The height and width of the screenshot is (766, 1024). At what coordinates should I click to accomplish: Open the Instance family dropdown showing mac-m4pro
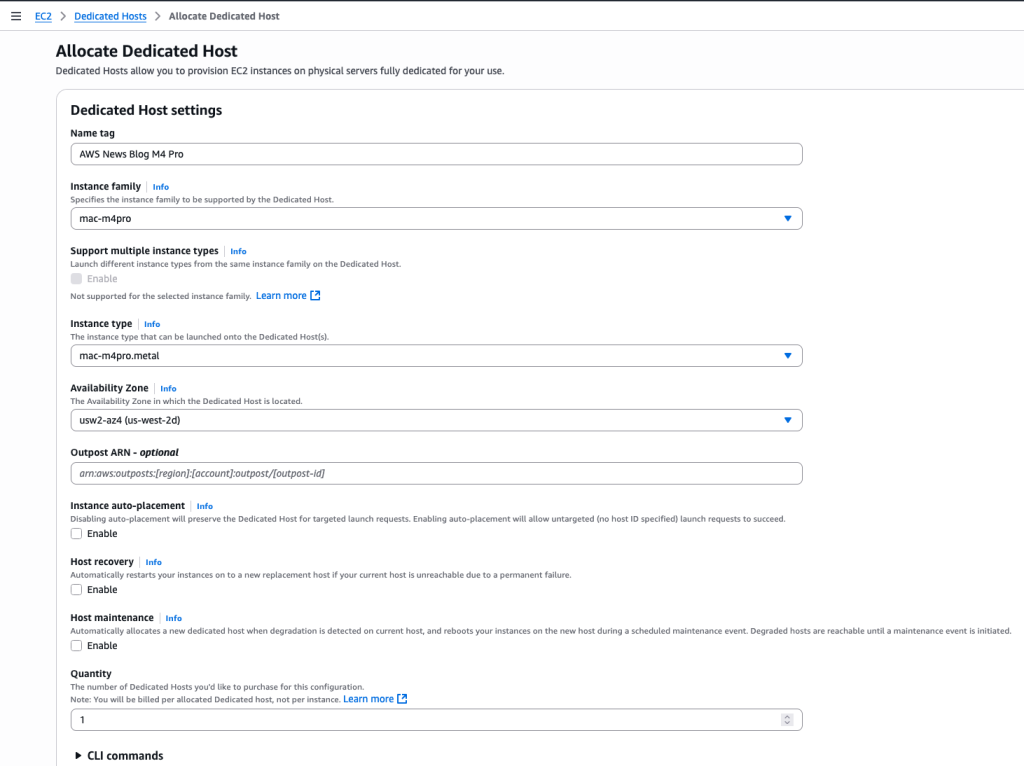tap(789, 217)
